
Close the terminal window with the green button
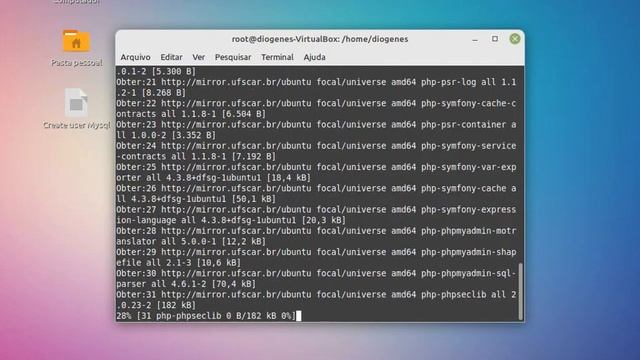pyautogui.click(x=515, y=39)
